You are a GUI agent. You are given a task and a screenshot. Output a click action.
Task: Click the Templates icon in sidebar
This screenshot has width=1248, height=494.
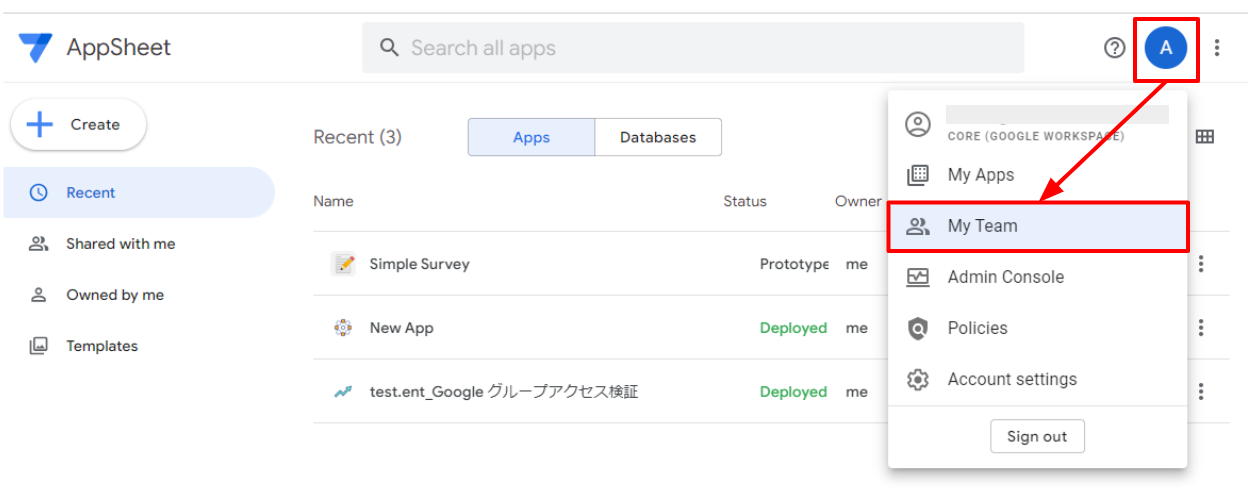(39, 346)
